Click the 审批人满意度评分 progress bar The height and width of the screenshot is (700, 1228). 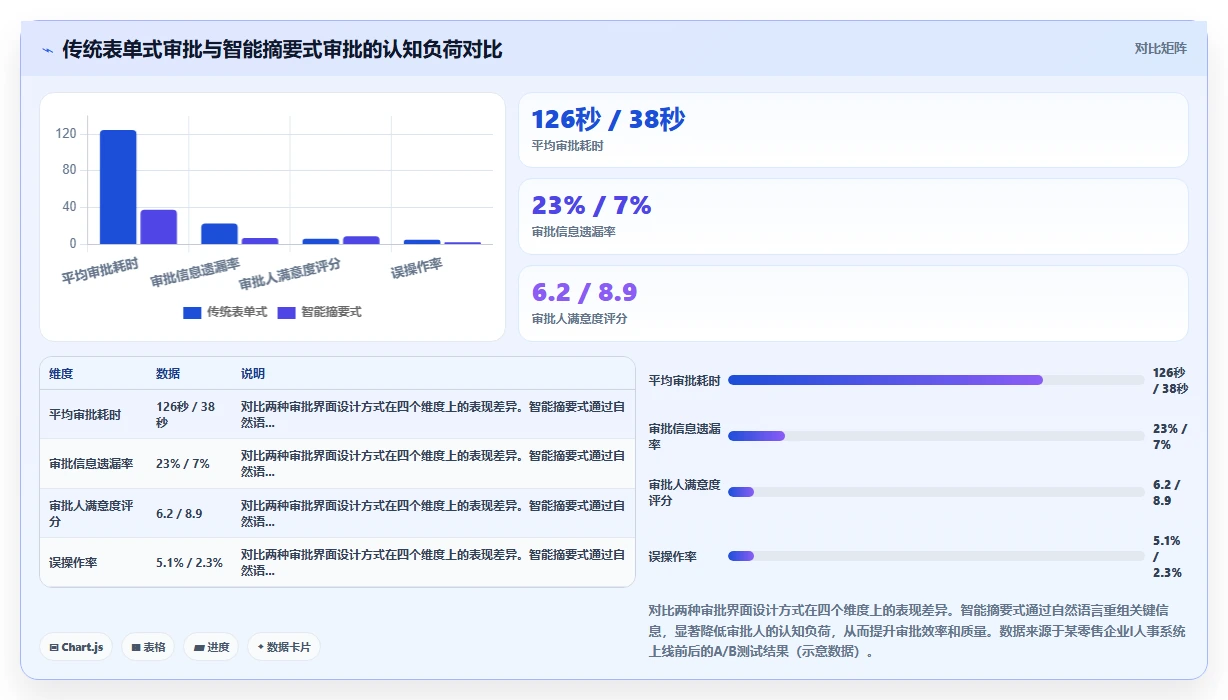(936, 492)
